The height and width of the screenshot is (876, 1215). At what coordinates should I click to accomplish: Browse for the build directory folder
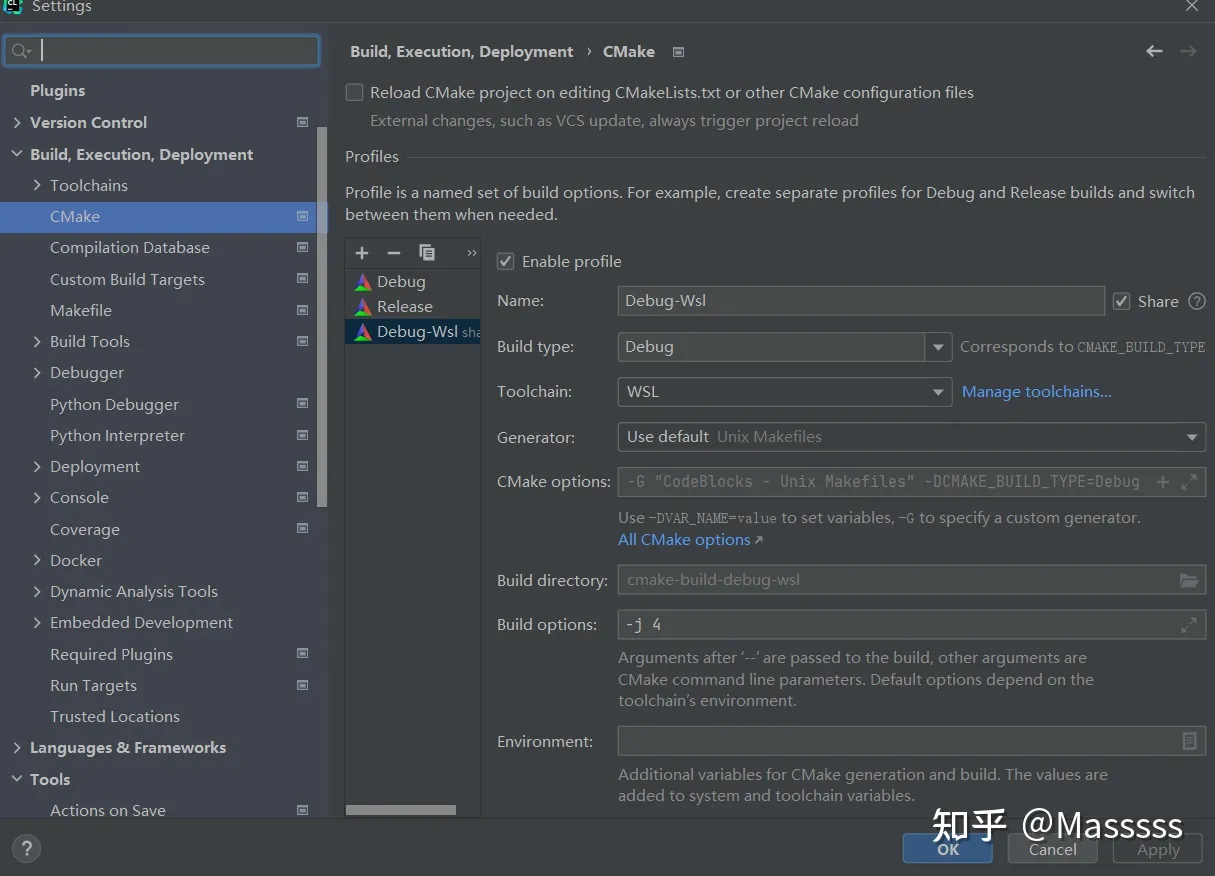tap(1189, 580)
